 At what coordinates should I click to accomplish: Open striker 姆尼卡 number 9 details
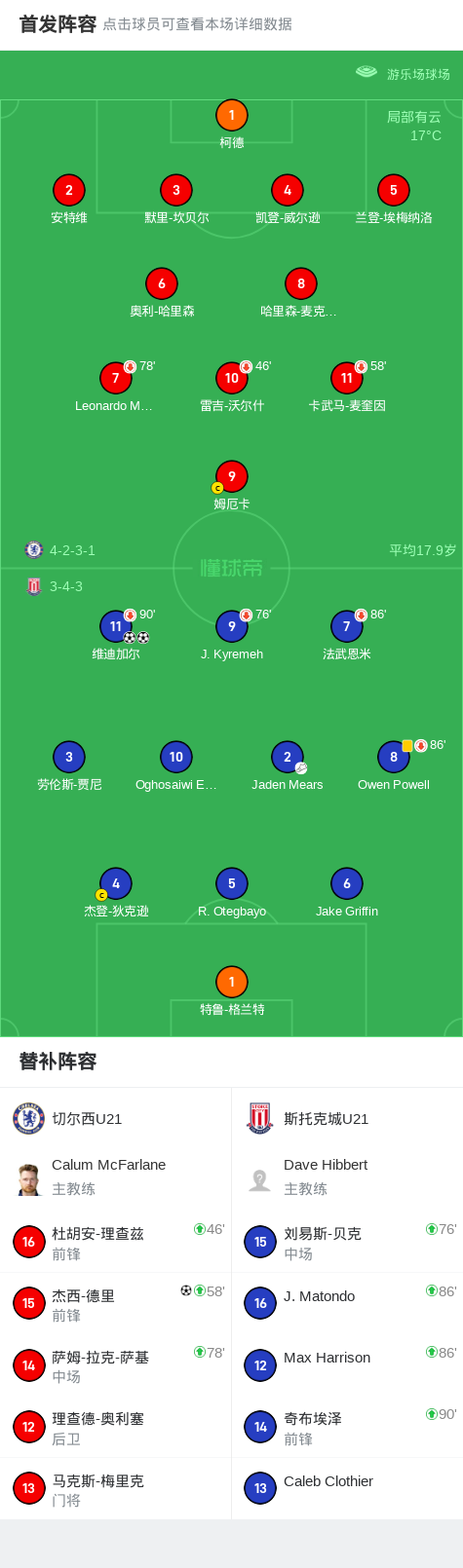231,476
